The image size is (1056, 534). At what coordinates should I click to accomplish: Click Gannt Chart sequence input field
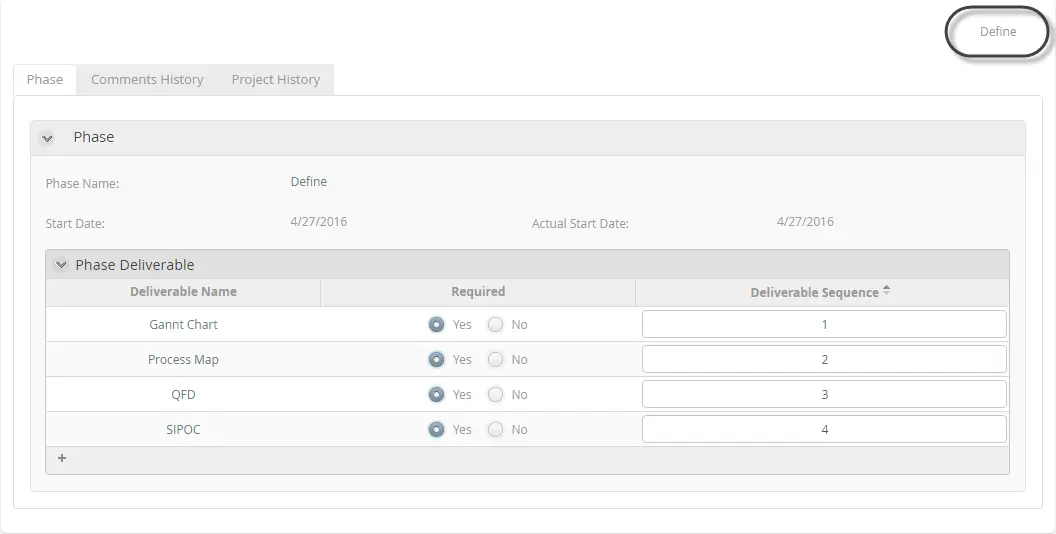click(824, 325)
